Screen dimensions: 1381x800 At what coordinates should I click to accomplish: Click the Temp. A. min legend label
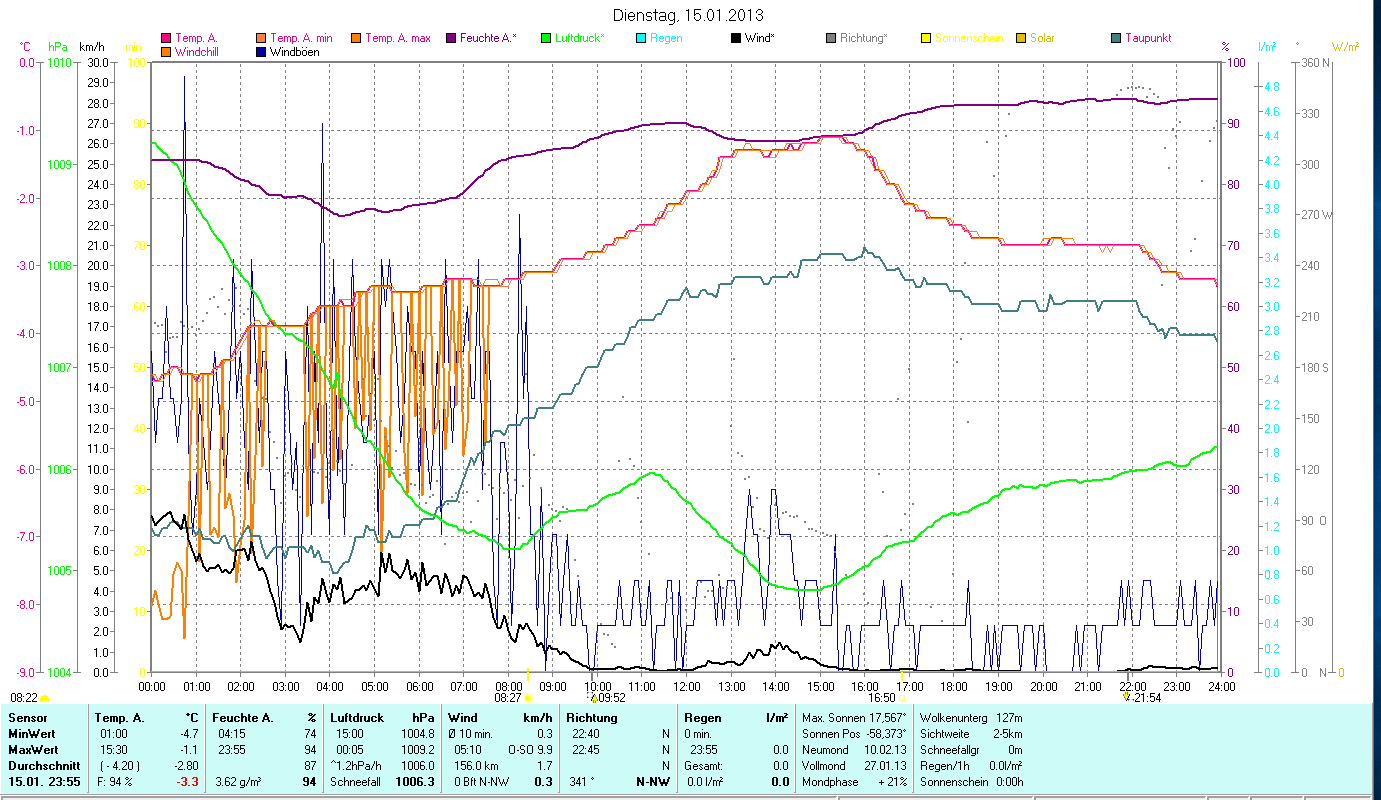coord(302,38)
